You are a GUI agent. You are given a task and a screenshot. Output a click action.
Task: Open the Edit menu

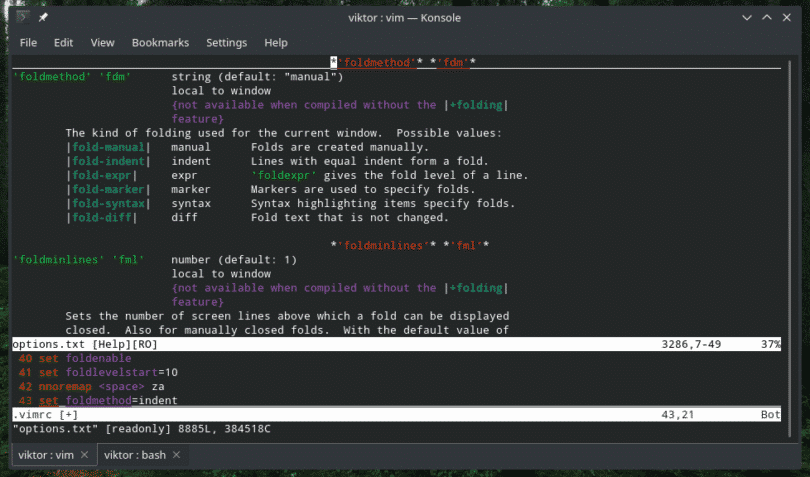click(x=64, y=43)
